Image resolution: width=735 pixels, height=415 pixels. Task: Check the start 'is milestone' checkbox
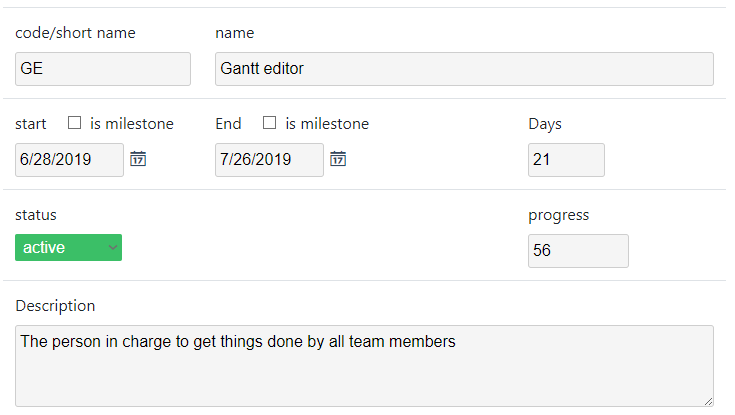(x=75, y=123)
